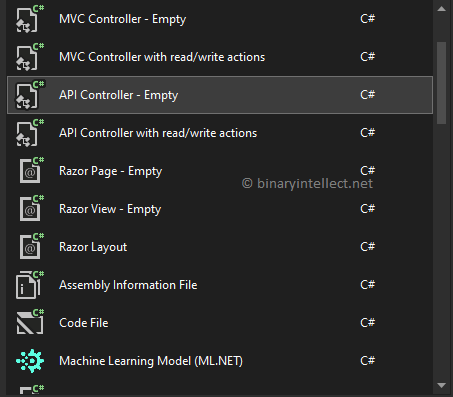453x397 pixels.
Task: Choose the Code File template
Action: tap(220, 323)
